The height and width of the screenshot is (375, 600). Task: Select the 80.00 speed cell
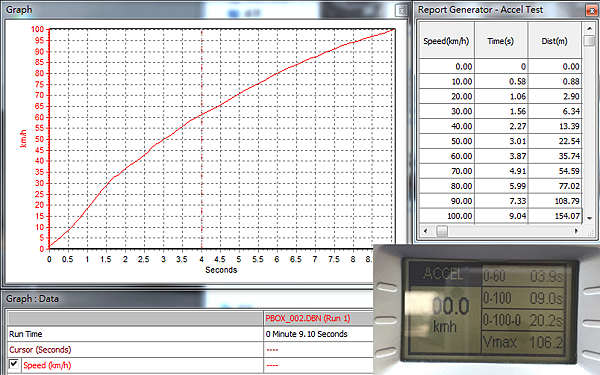pyautogui.click(x=447, y=186)
